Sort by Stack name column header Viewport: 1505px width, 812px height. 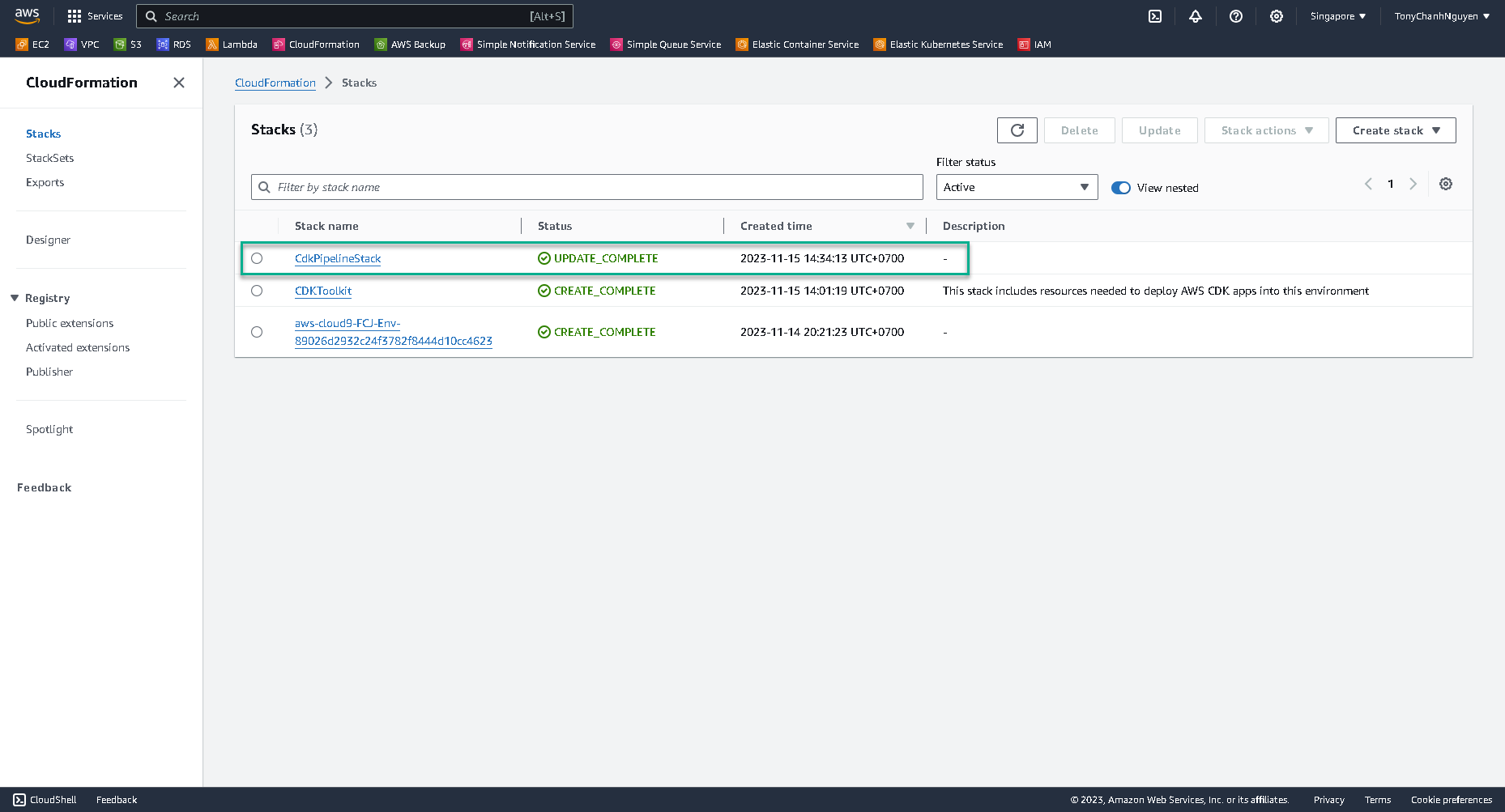click(326, 226)
